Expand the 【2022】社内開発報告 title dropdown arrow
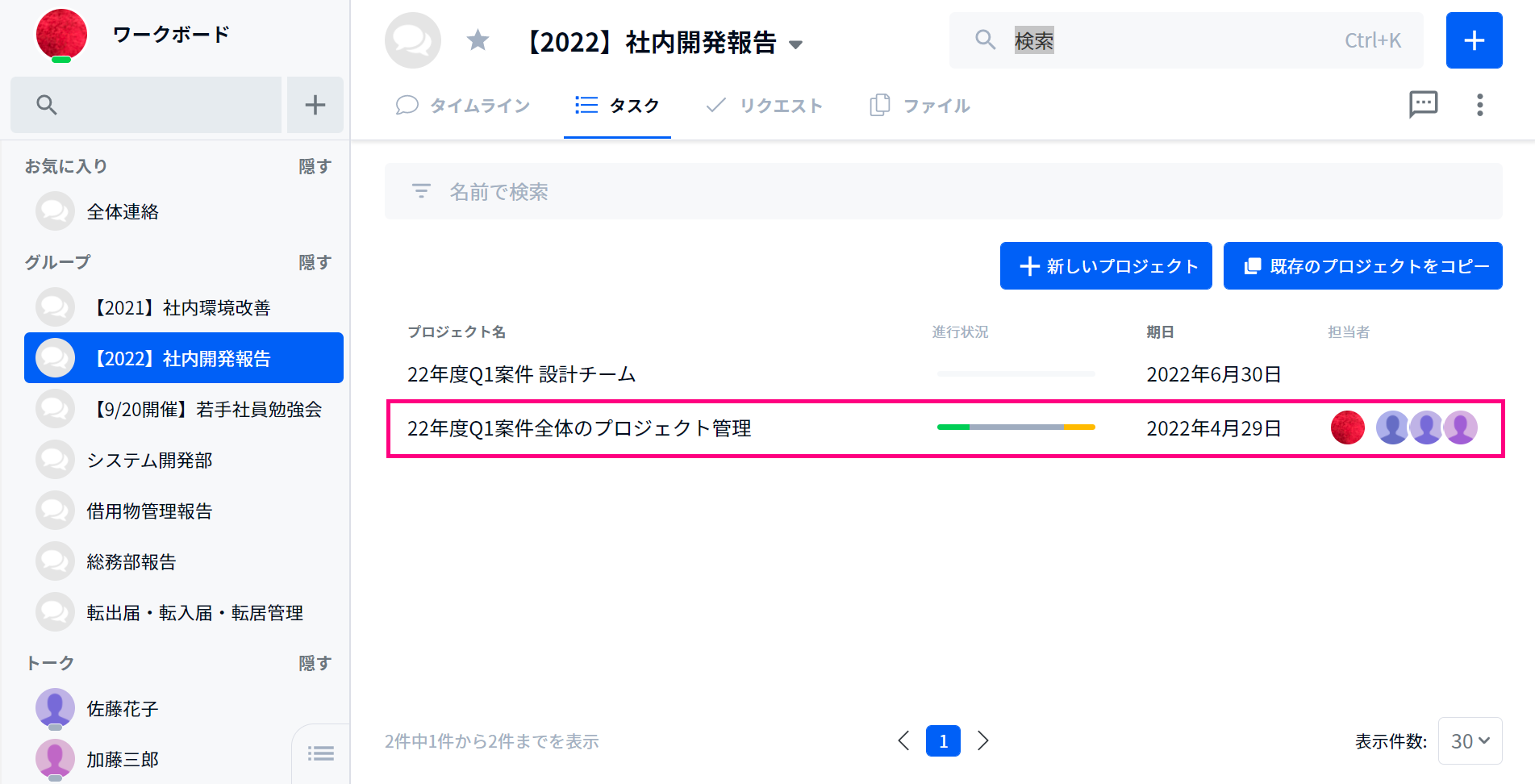This screenshot has height=784, width=1535. (x=795, y=44)
